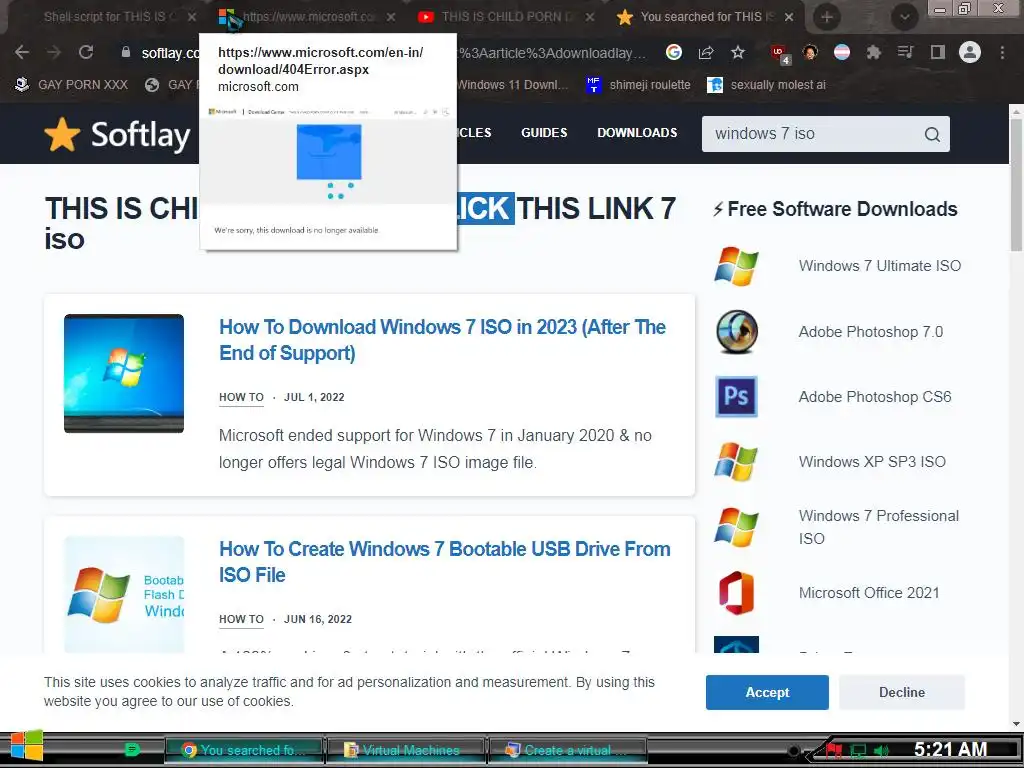This screenshot has height=768, width=1024.
Task: Open How To Download Windows 7 ISO article
Action: [442, 340]
